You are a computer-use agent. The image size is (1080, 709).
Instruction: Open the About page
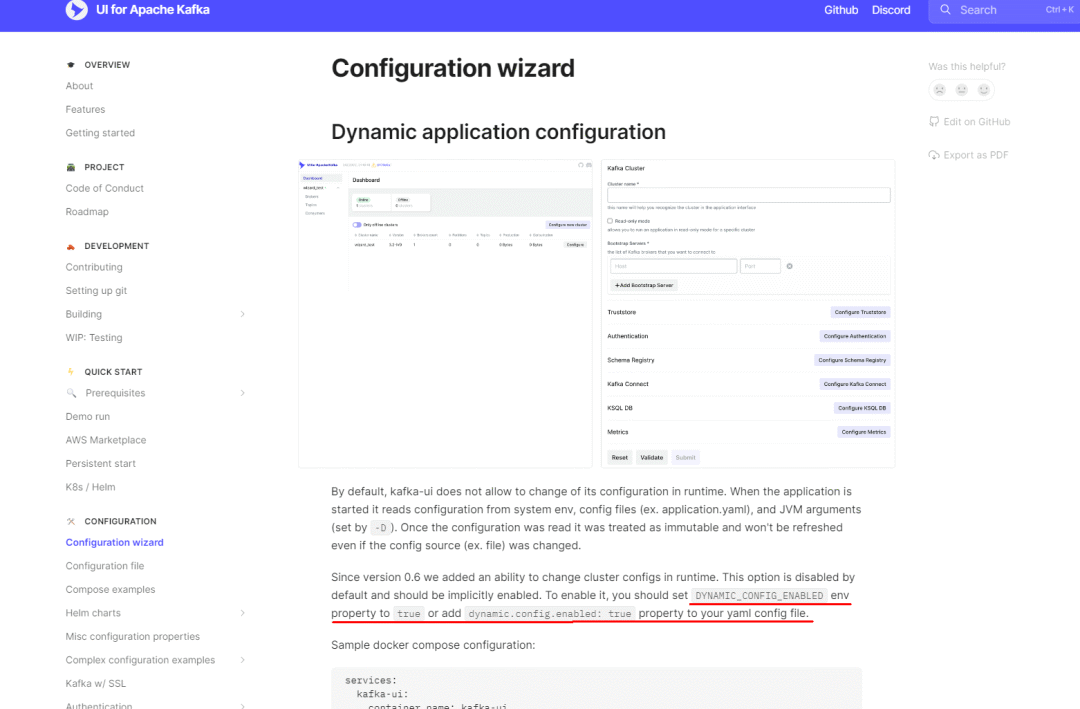79,86
